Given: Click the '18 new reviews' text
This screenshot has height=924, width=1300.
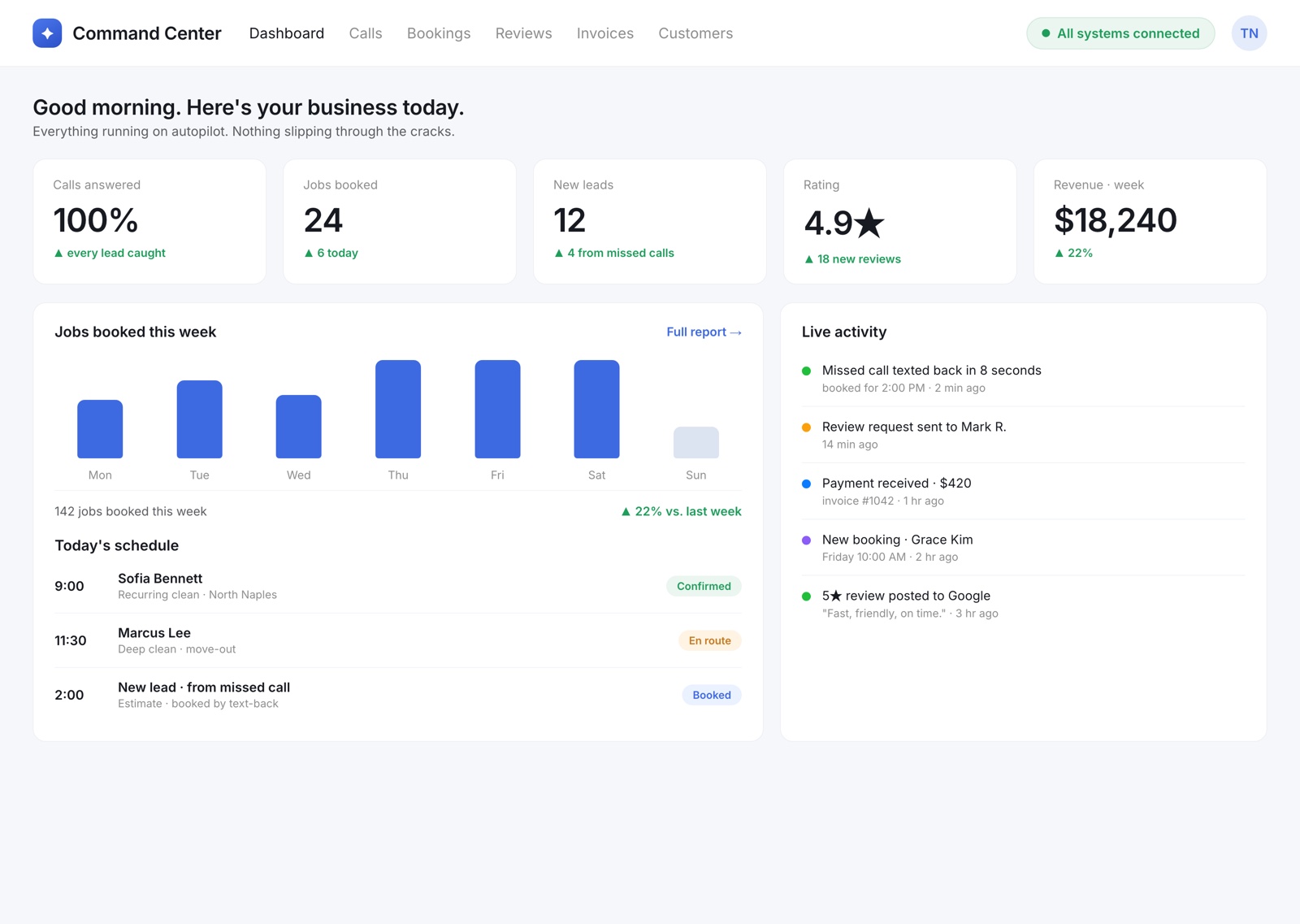Looking at the screenshot, I should [859, 259].
